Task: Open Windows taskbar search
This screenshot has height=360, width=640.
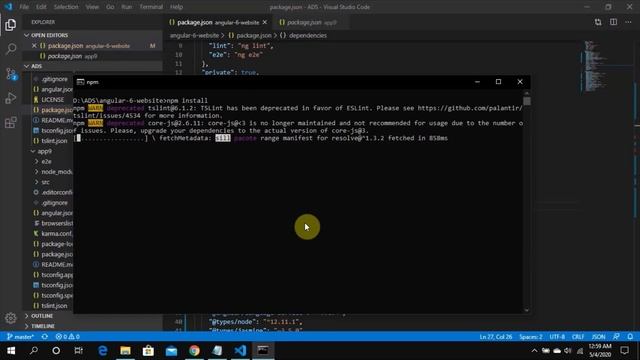Action: coord(34,351)
